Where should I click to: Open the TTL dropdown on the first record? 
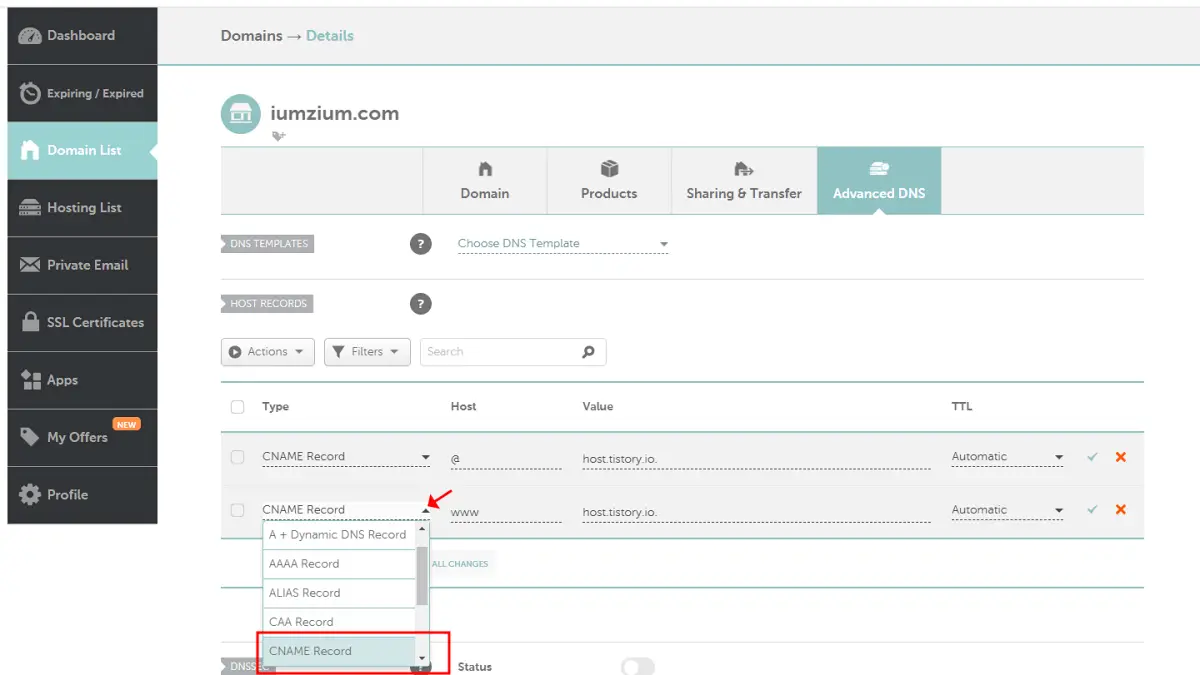point(1007,456)
